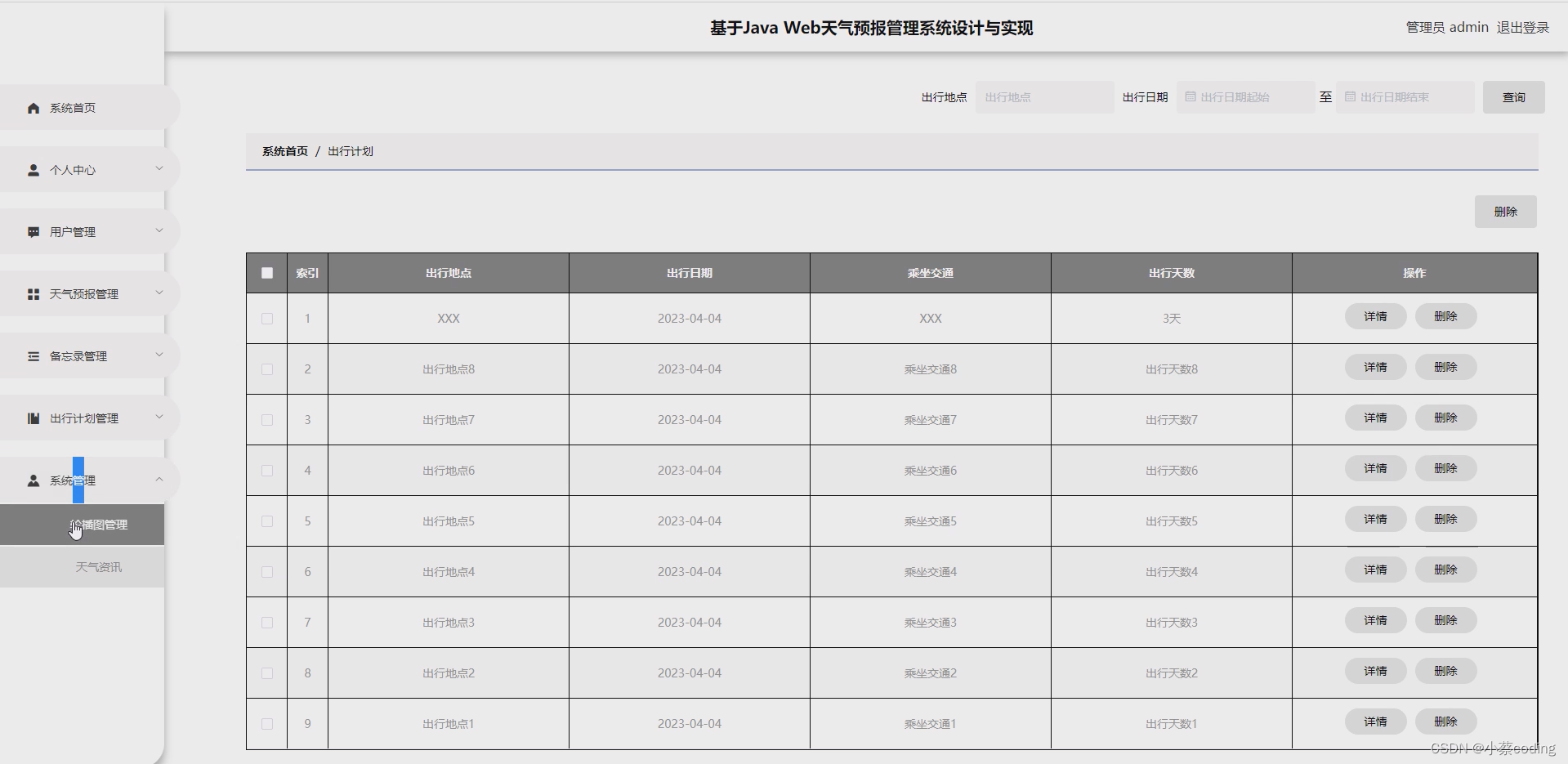Open 详情 for 出行地点6 row
Screen dimensions: 1568x764
pyautogui.click(x=1375, y=468)
